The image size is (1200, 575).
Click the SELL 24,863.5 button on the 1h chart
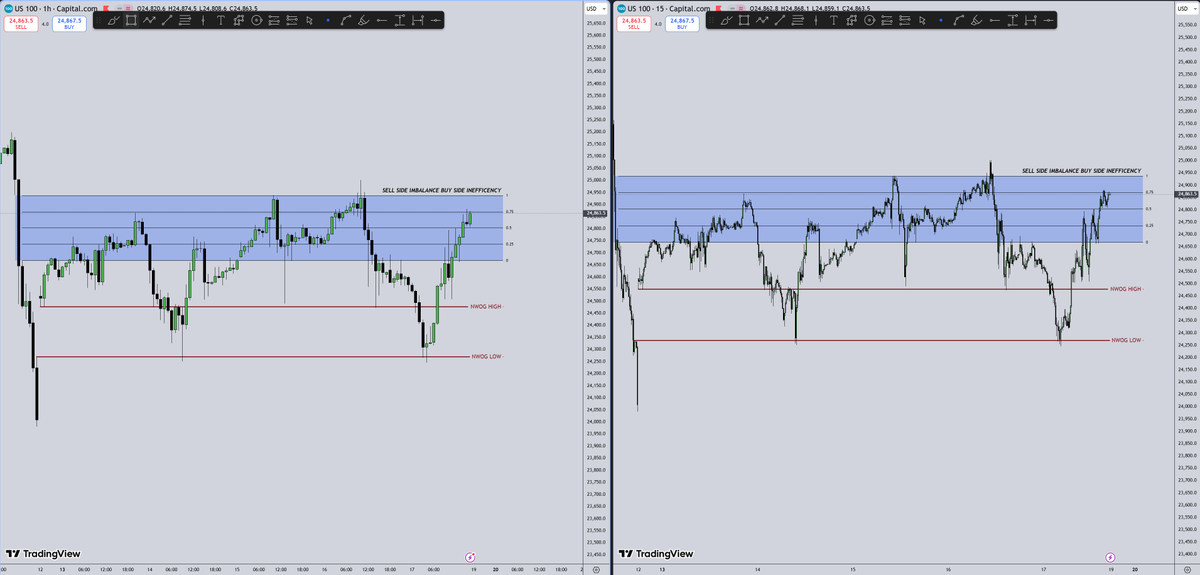point(21,23)
